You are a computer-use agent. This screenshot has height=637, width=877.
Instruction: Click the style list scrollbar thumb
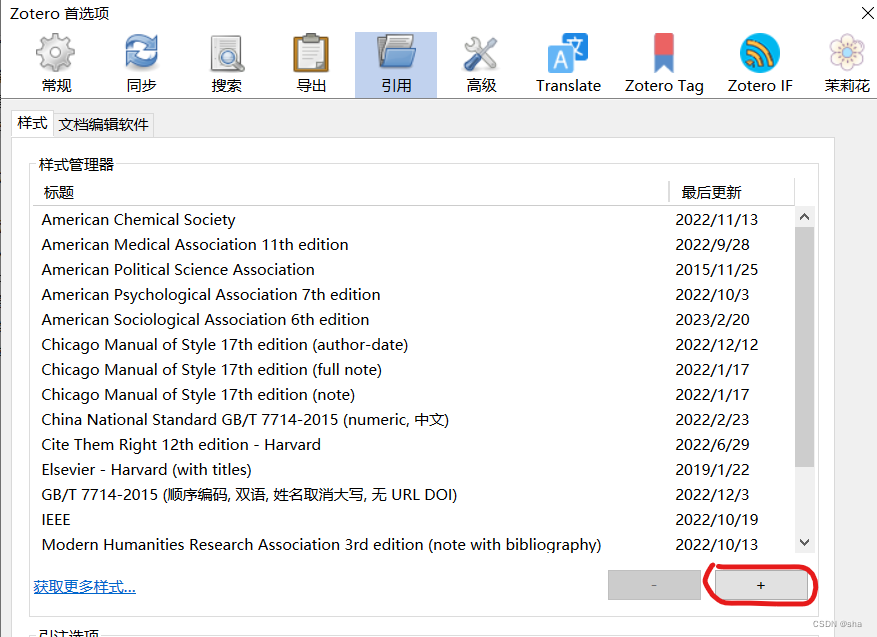pyautogui.click(x=804, y=347)
